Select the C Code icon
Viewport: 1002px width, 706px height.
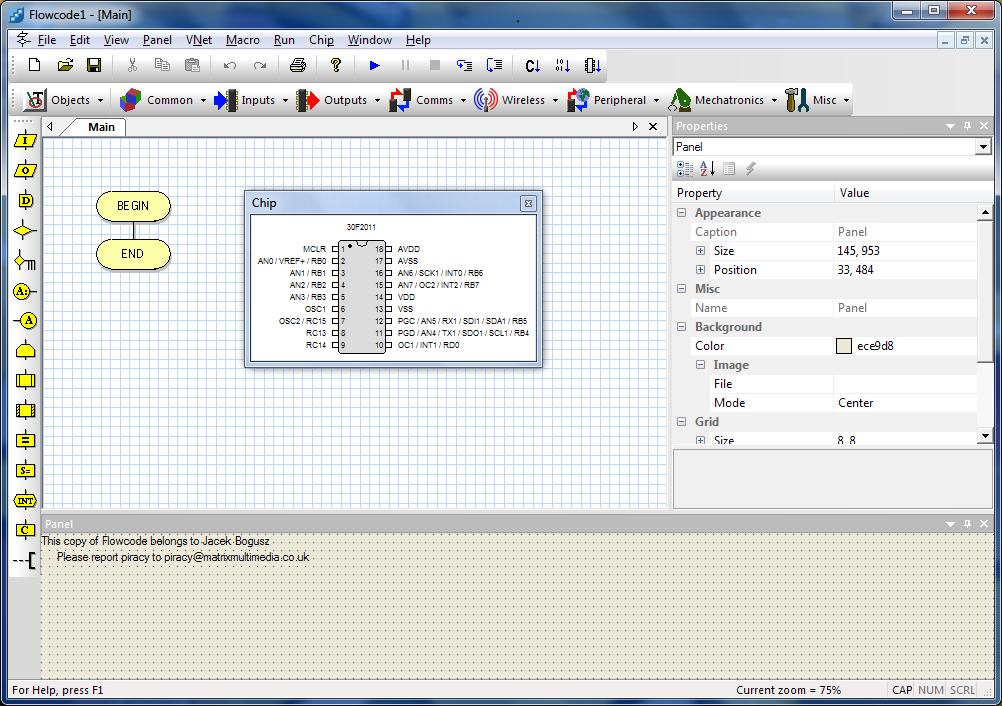[x=25, y=530]
